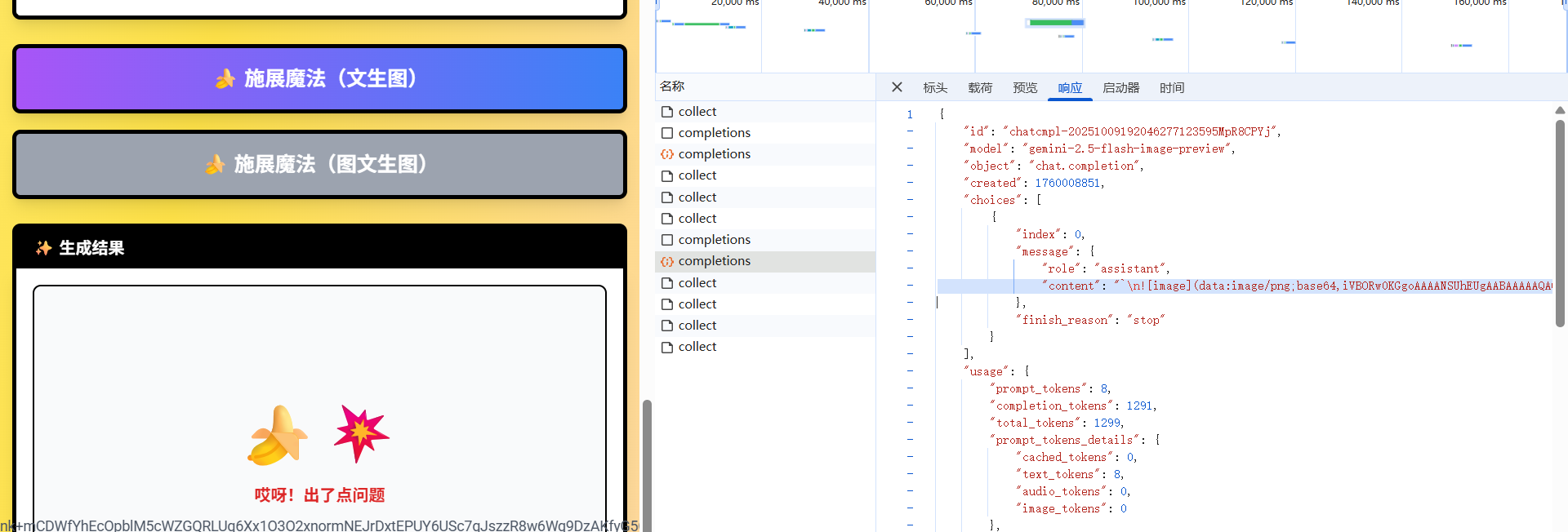1568x532 pixels.
Task: Click the highlighted green bar in the network timeline
Action: [1054, 23]
